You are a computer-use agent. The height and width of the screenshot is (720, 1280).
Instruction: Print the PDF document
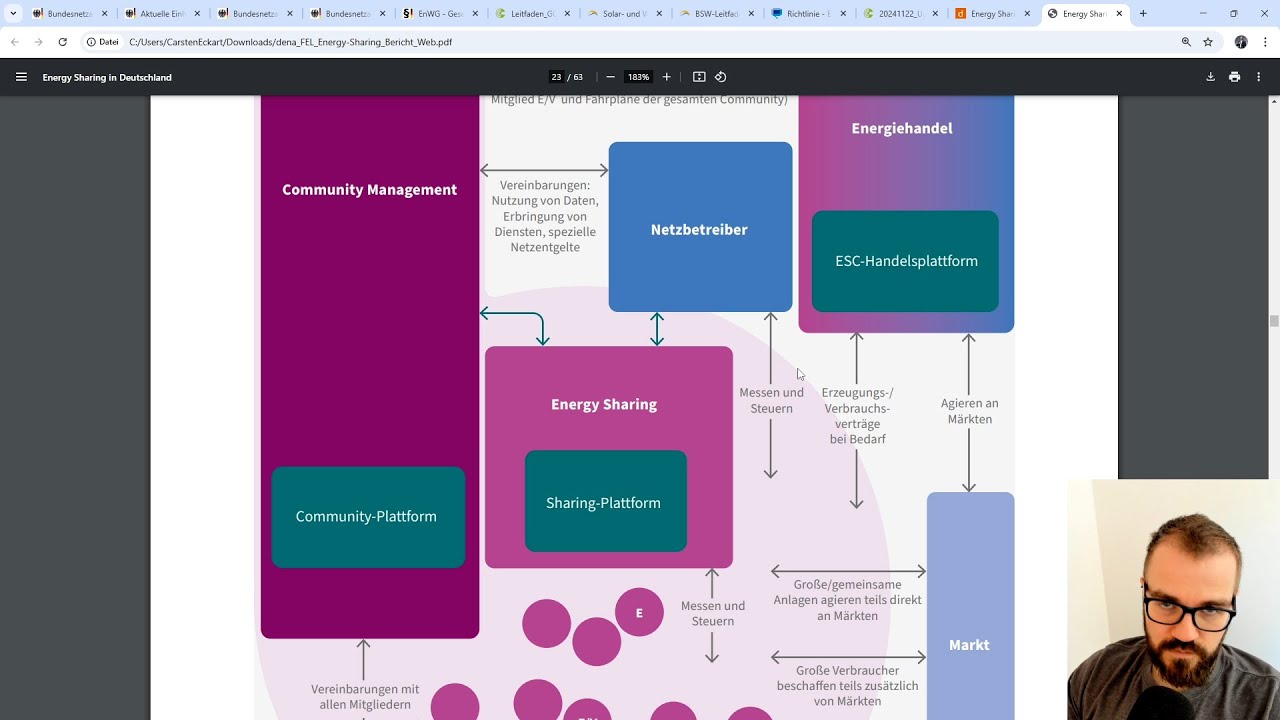(1234, 77)
